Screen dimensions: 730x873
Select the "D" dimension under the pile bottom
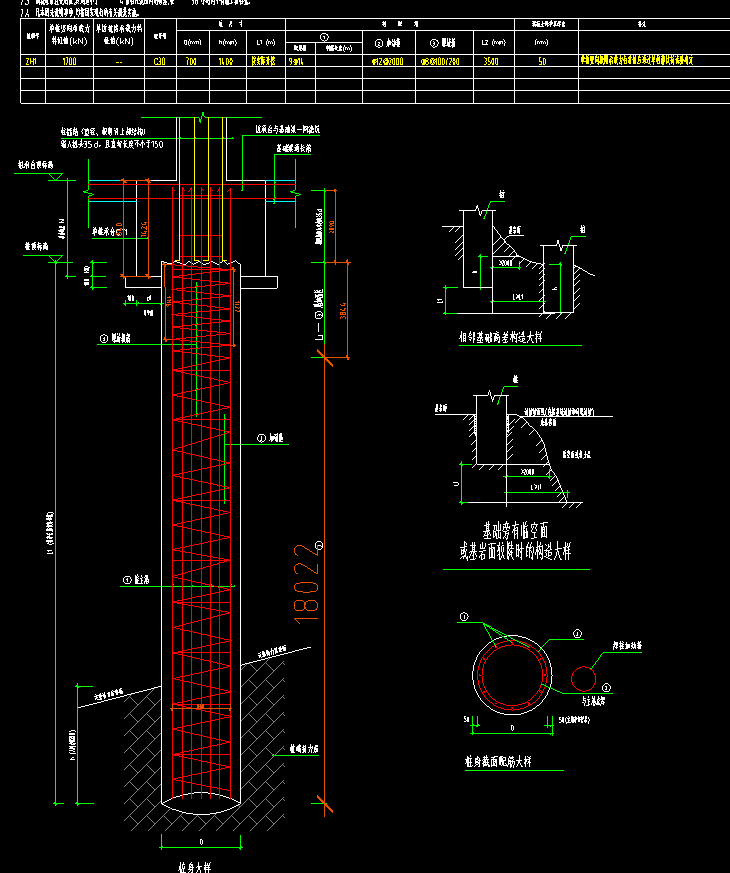pos(201,842)
